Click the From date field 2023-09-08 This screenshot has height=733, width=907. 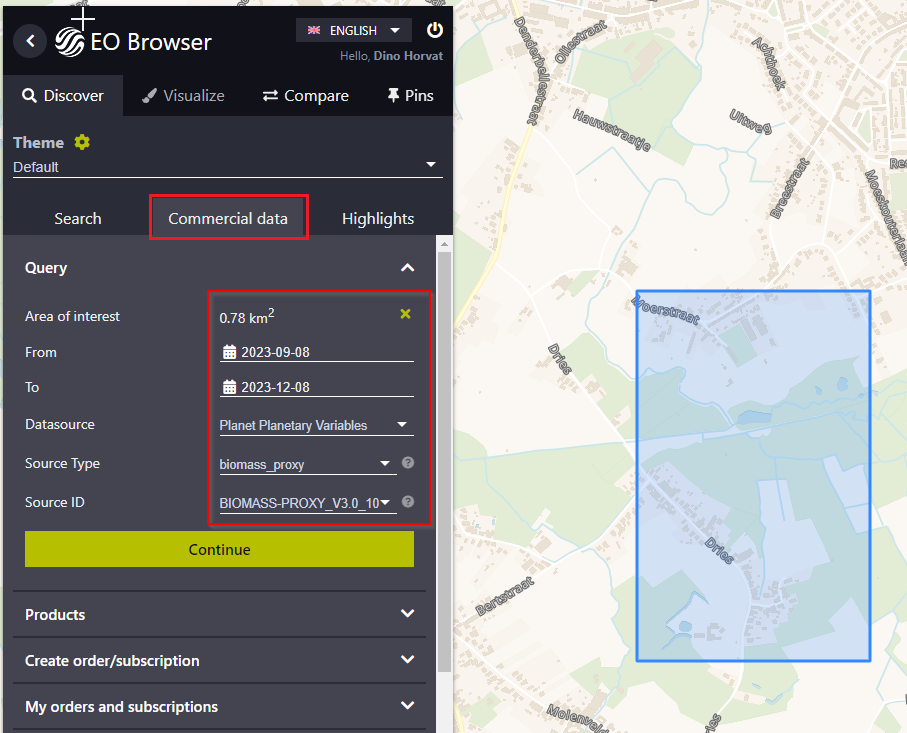click(x=316, y=352)
